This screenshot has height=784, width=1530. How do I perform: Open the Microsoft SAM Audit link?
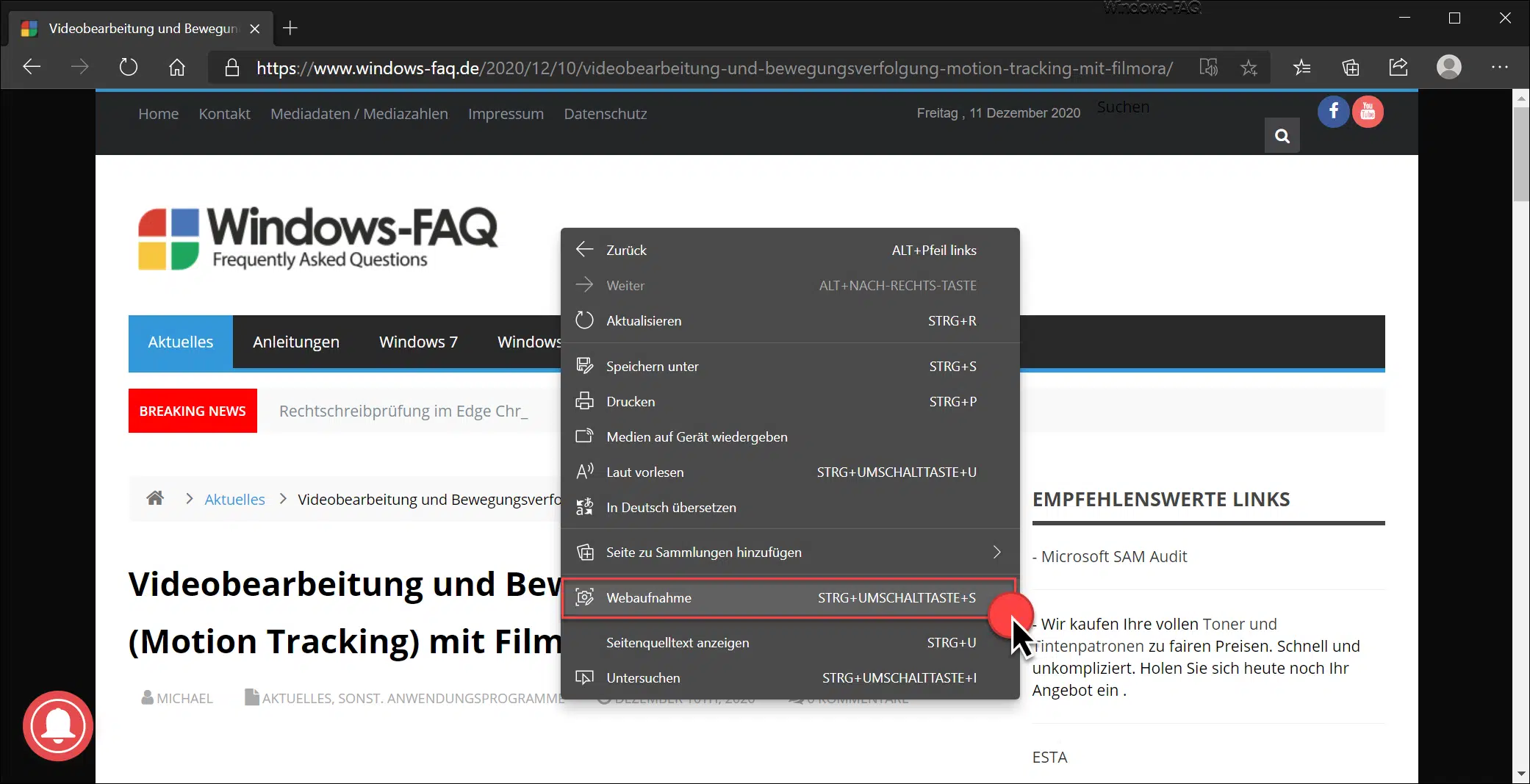pyautogui.click(x=1114, y=557)
